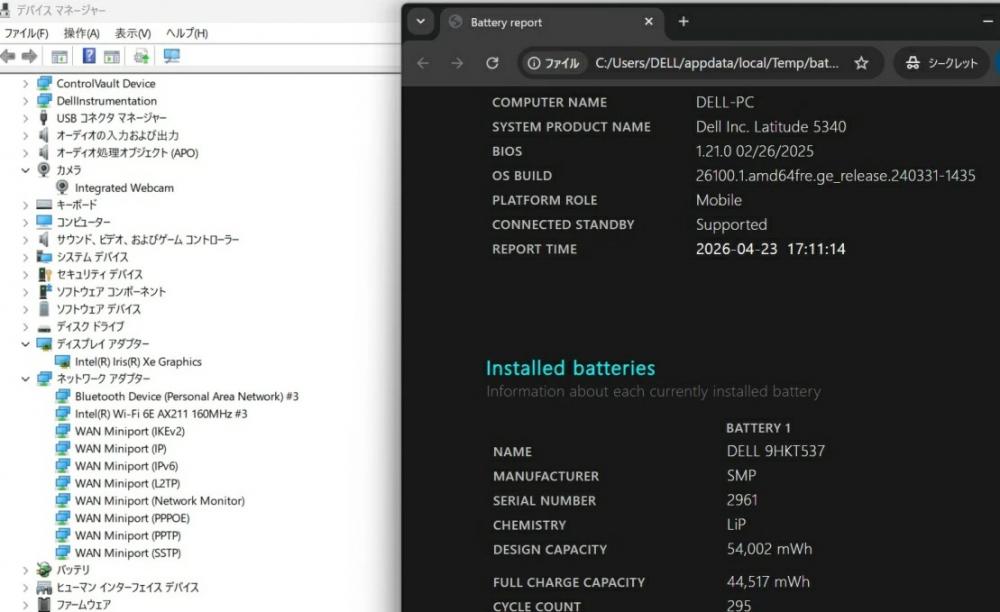Image resolution: width=1000 pixels, height=612 pixels.
Task: Collapse the カメラ category
Action: coord(26,170)
